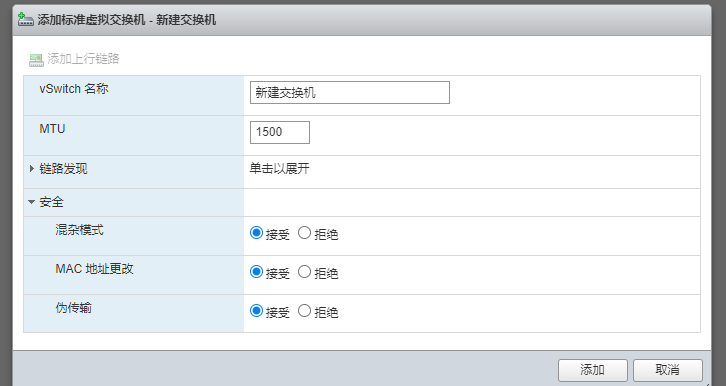Focus the vSwitch 名称 text field

click(x=350, y=93)
